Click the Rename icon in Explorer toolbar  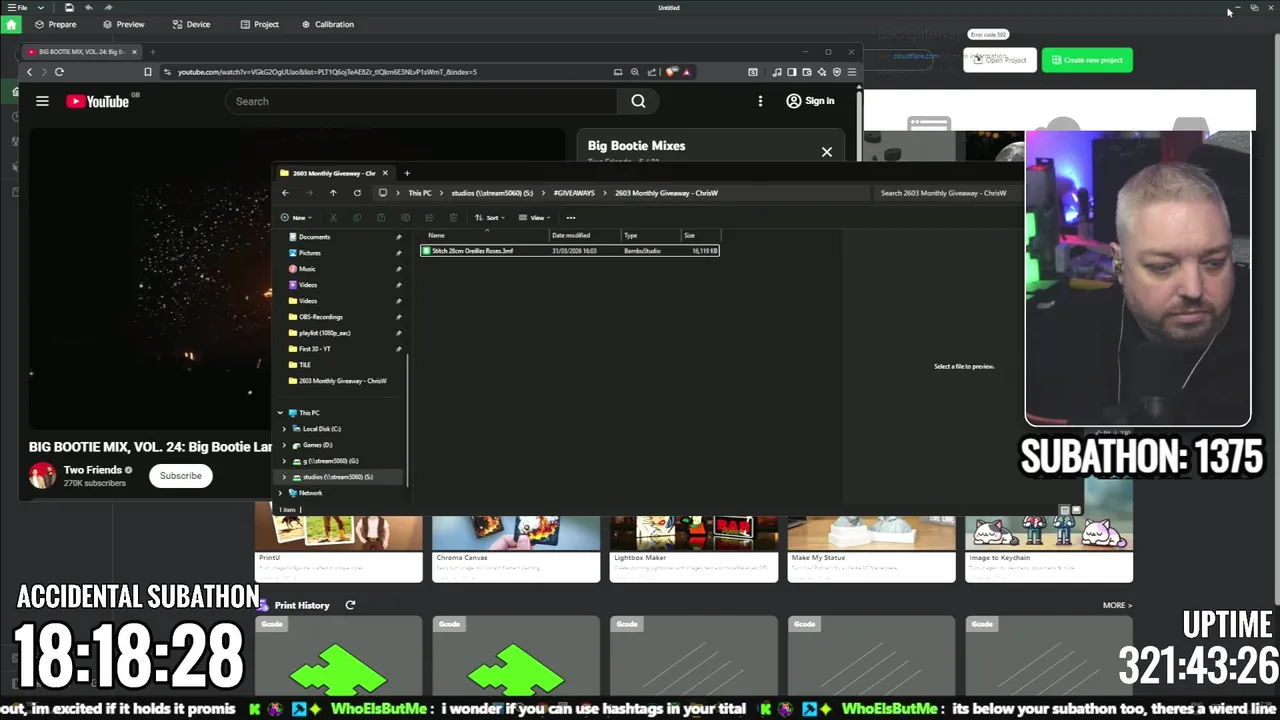(405, 218)
